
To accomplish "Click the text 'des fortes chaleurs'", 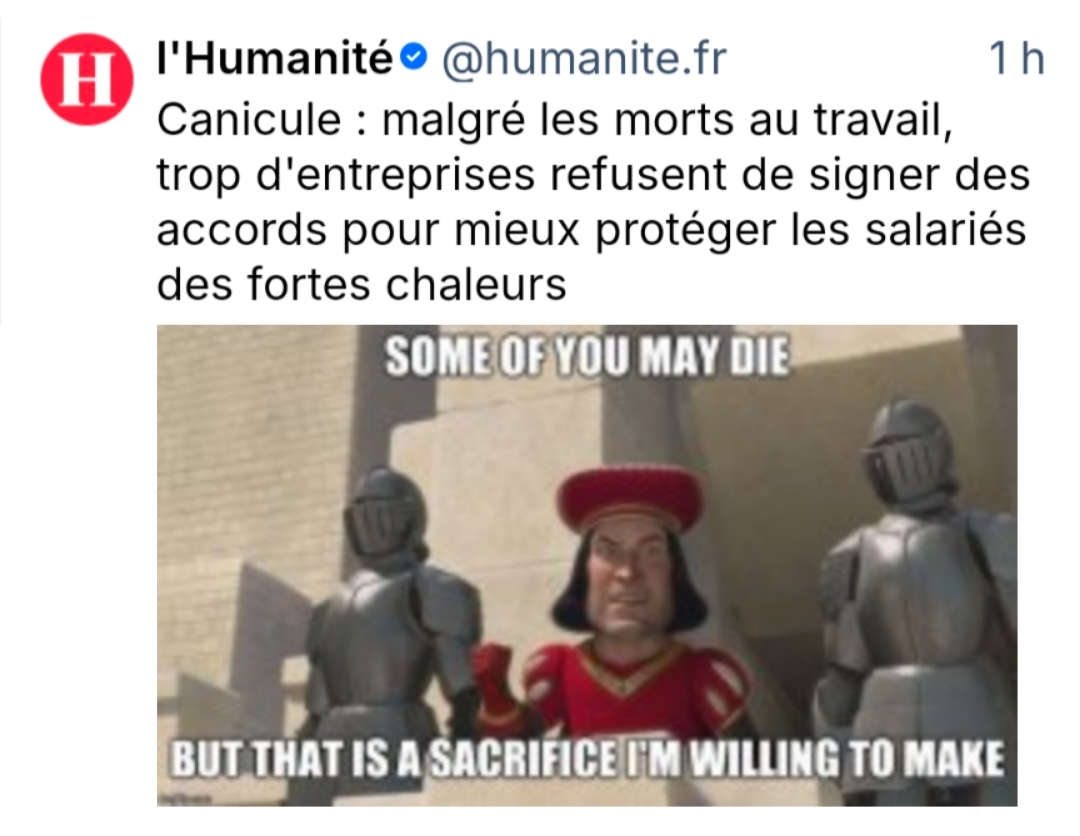I will coord(362,284).
